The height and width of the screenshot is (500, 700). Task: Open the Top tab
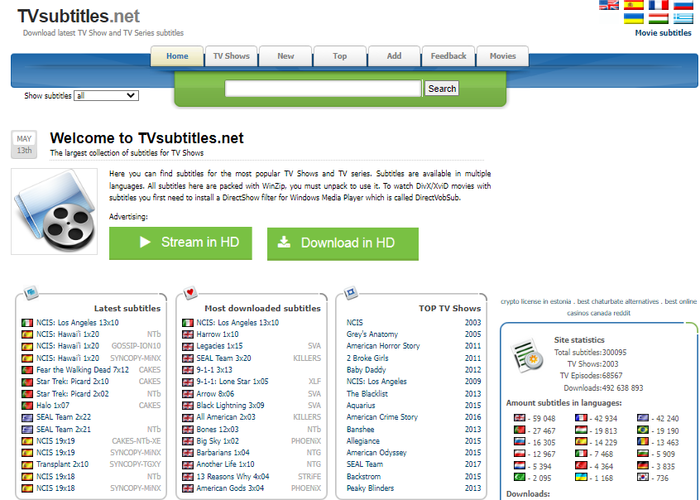340,56
